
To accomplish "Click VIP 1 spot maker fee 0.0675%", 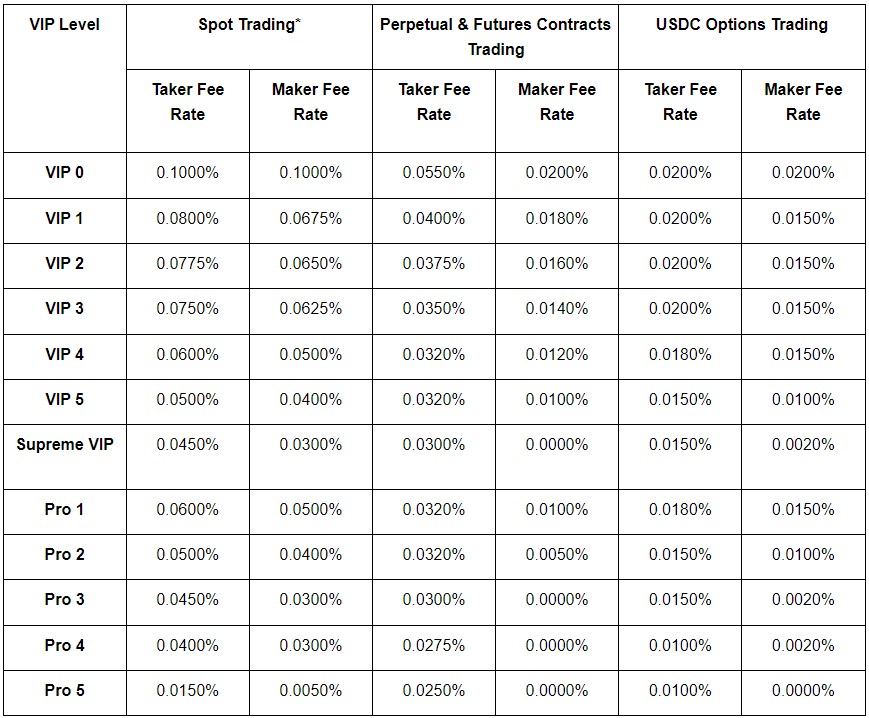I will (310, 218).
